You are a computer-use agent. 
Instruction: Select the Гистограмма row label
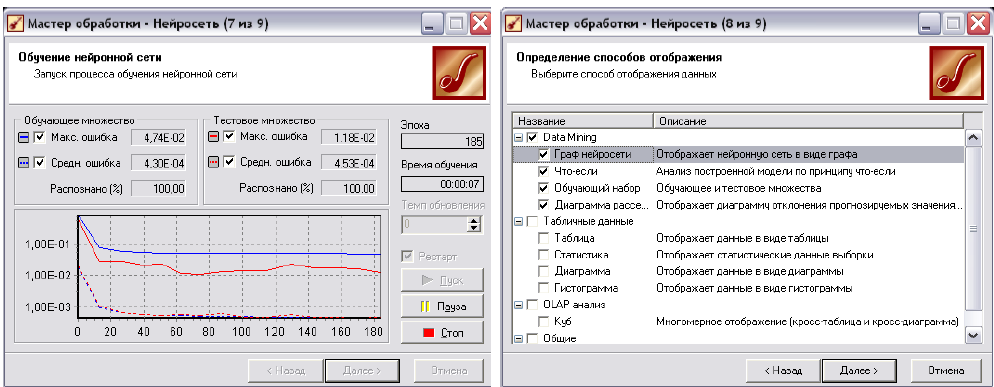(586, 288)
